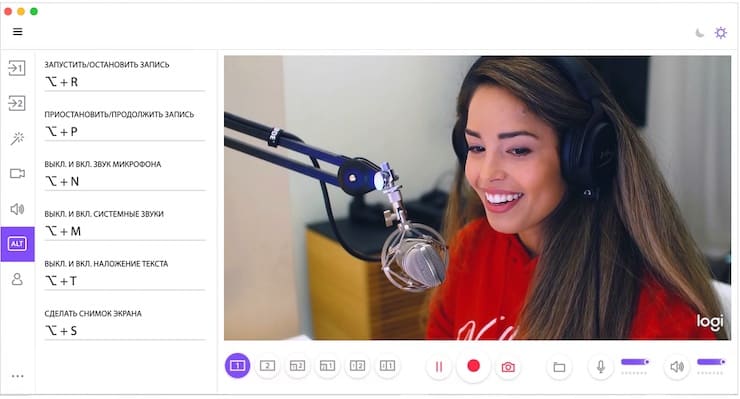Take a snapshot with the camera button

coord(508,366)
